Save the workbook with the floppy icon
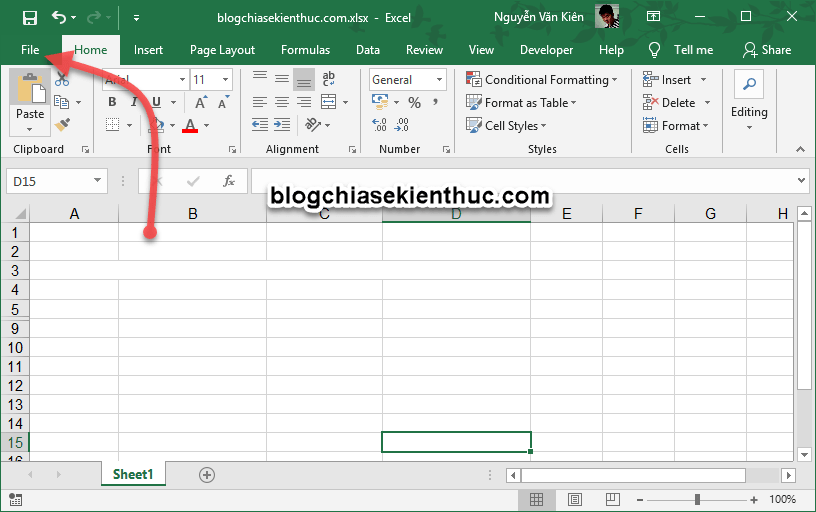The height and width of the screenshot is (512, 816). coord(30,18)
